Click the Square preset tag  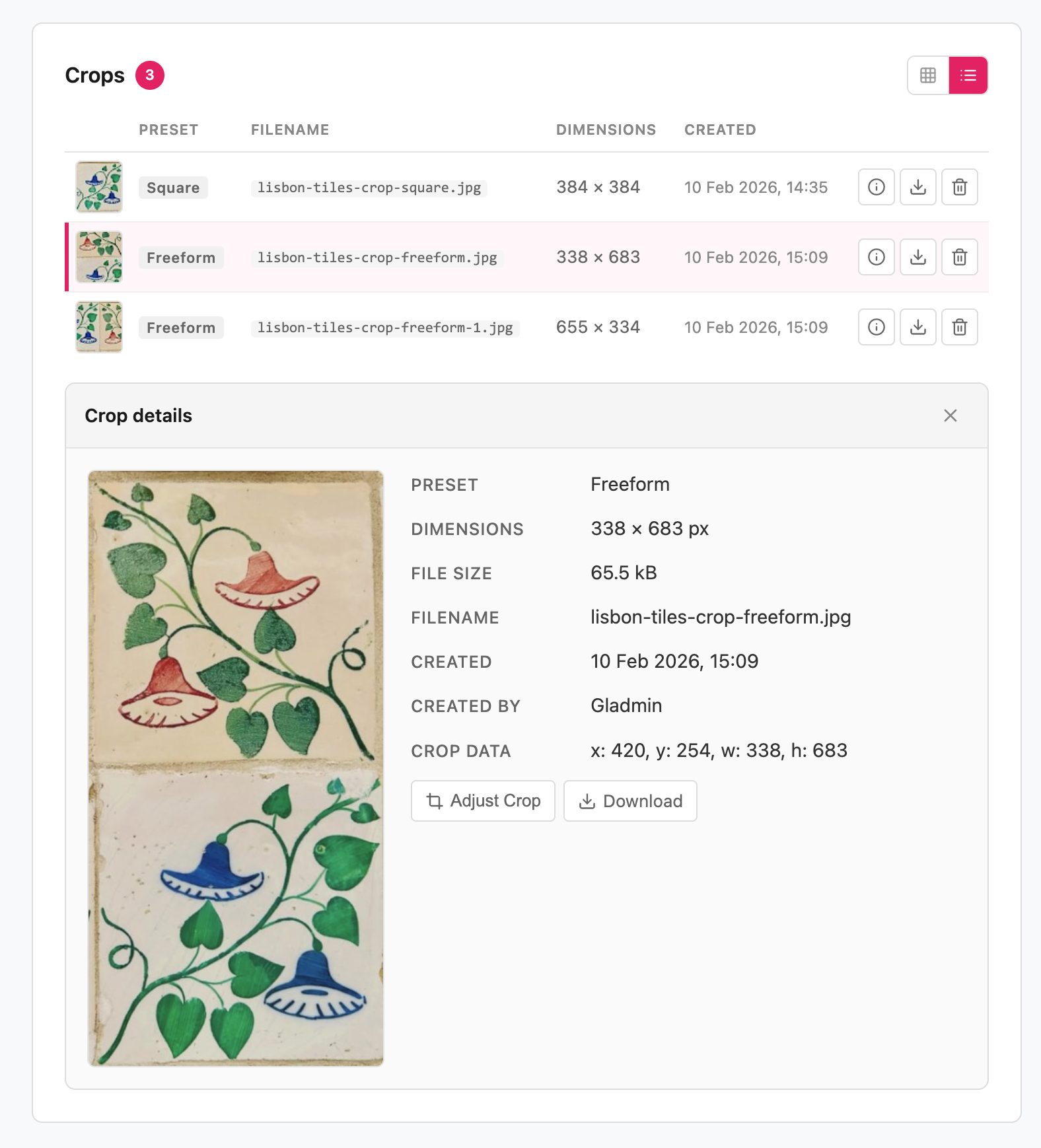tap(173, 188)
